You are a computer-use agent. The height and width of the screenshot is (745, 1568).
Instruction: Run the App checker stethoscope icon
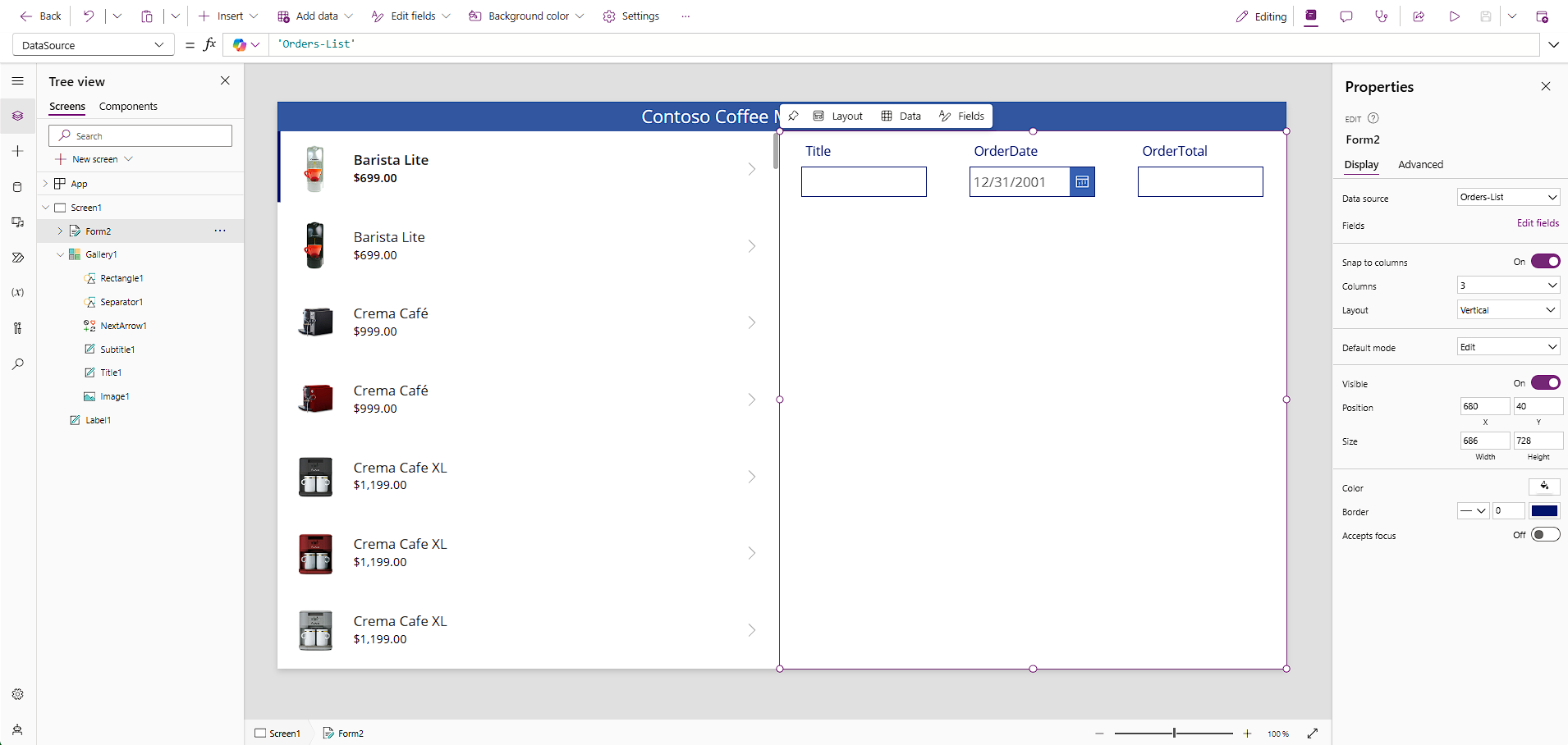click(1382, 16)
